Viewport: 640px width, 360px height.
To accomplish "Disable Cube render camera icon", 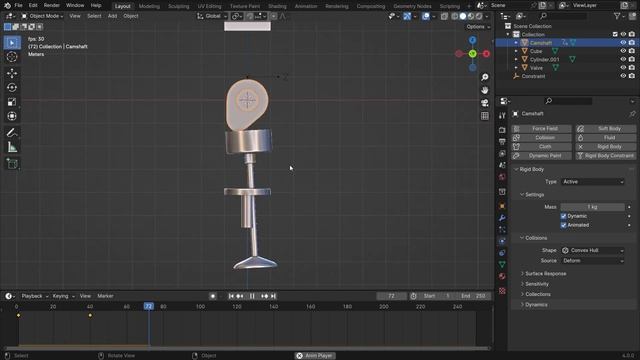I will point(632,51).
